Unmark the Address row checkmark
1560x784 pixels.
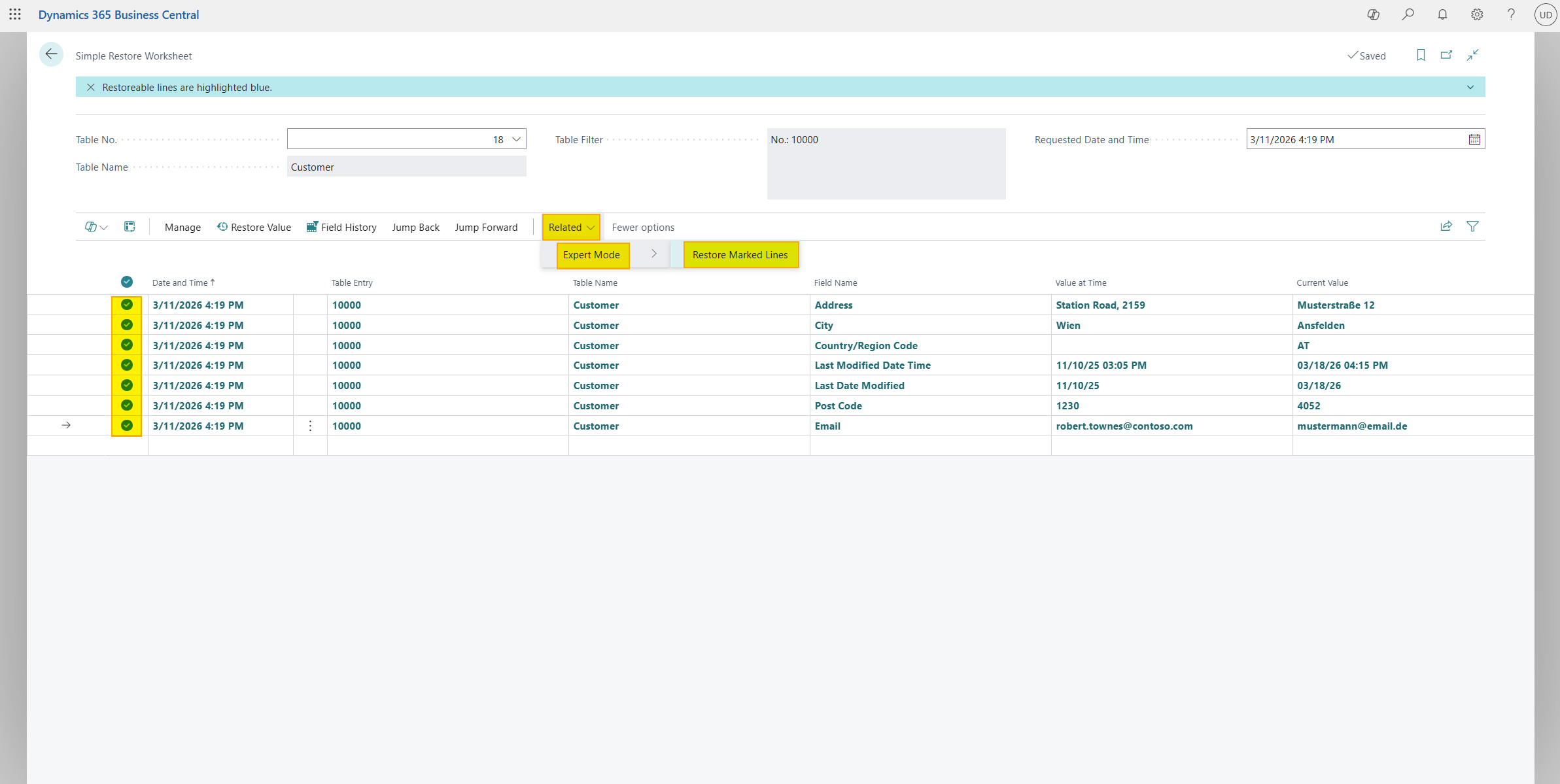tap(127, 305)
